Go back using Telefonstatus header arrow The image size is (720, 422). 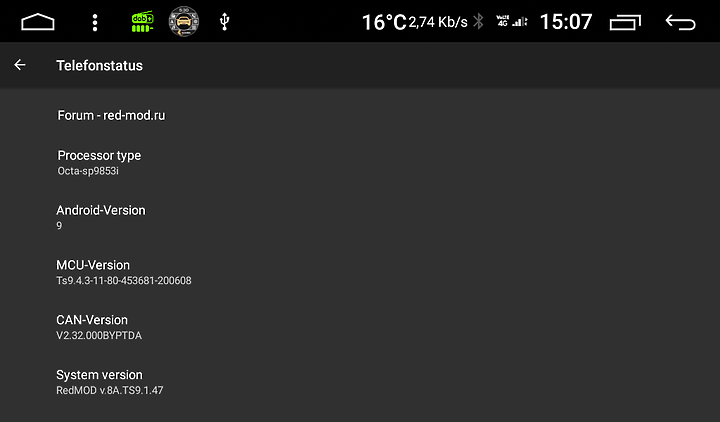click(x=20, y=65)
